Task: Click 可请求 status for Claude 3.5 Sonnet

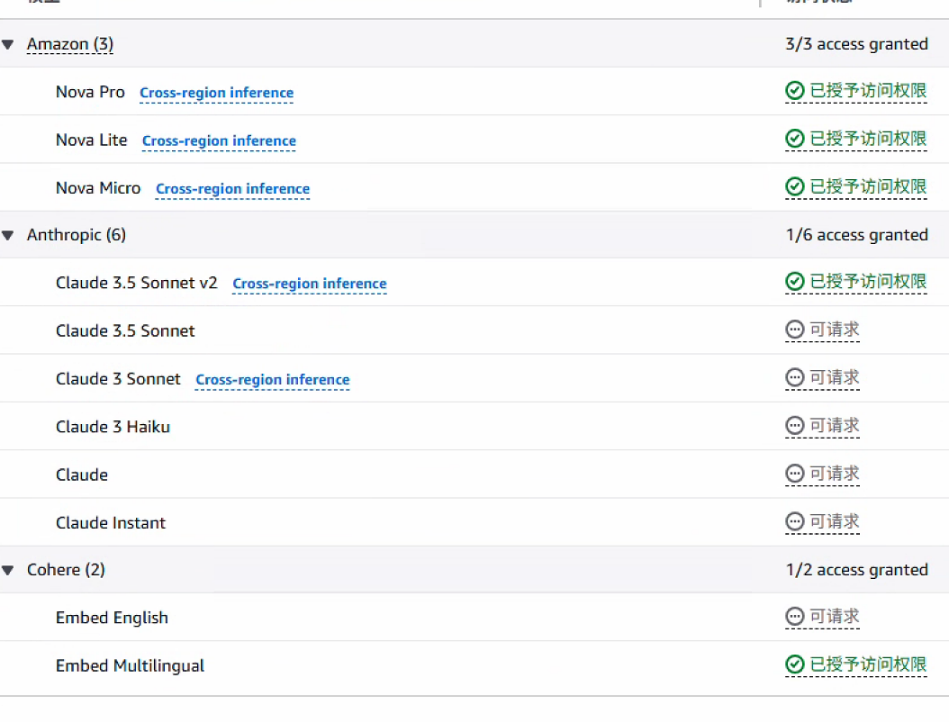Action: [835, 329]
